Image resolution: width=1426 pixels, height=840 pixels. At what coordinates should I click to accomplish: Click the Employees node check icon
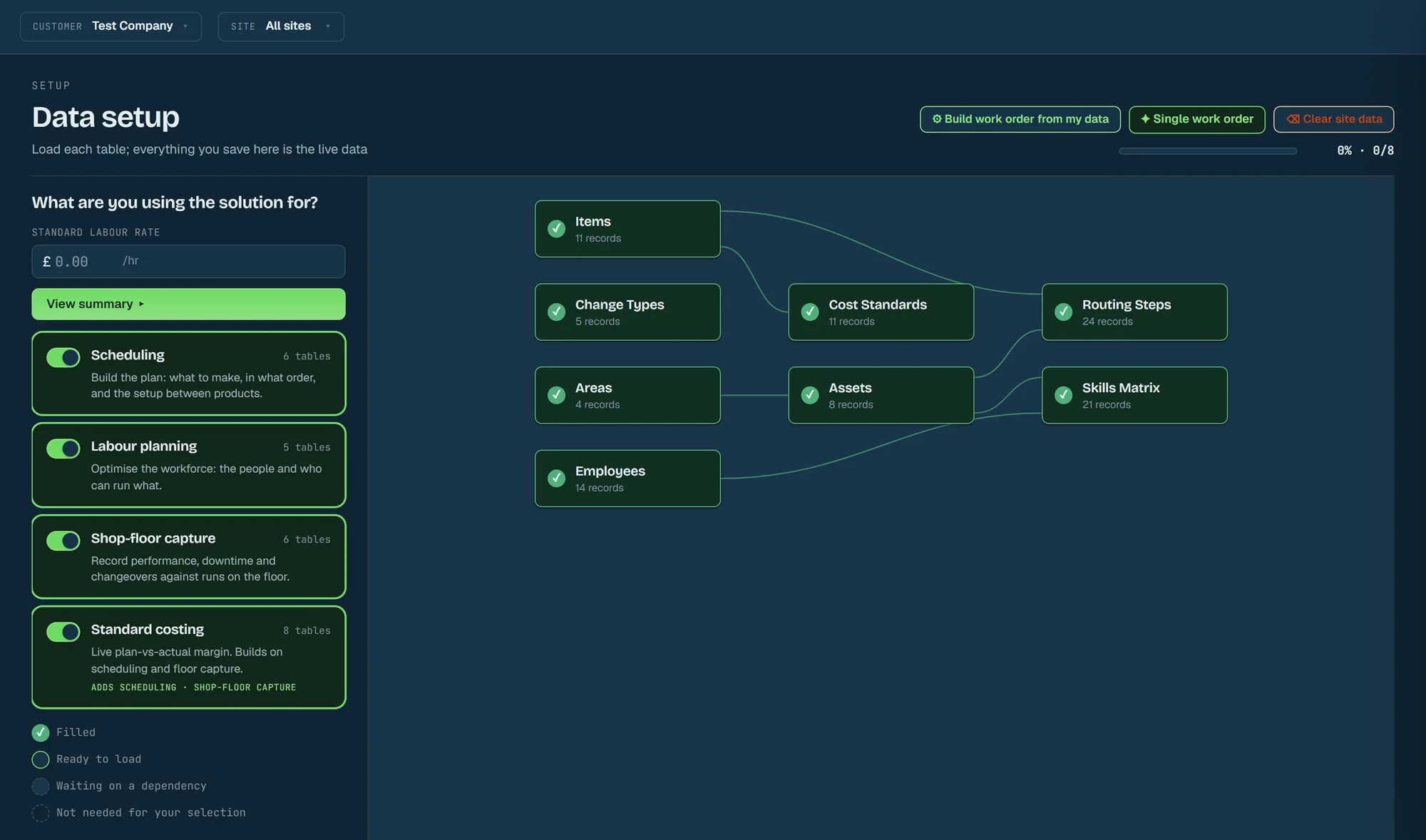556,478
